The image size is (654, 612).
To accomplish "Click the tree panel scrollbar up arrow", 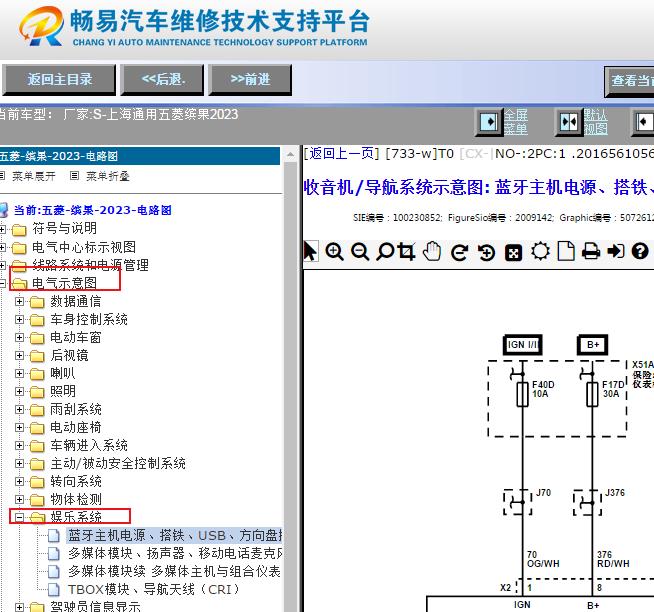I will click(291, 155).
